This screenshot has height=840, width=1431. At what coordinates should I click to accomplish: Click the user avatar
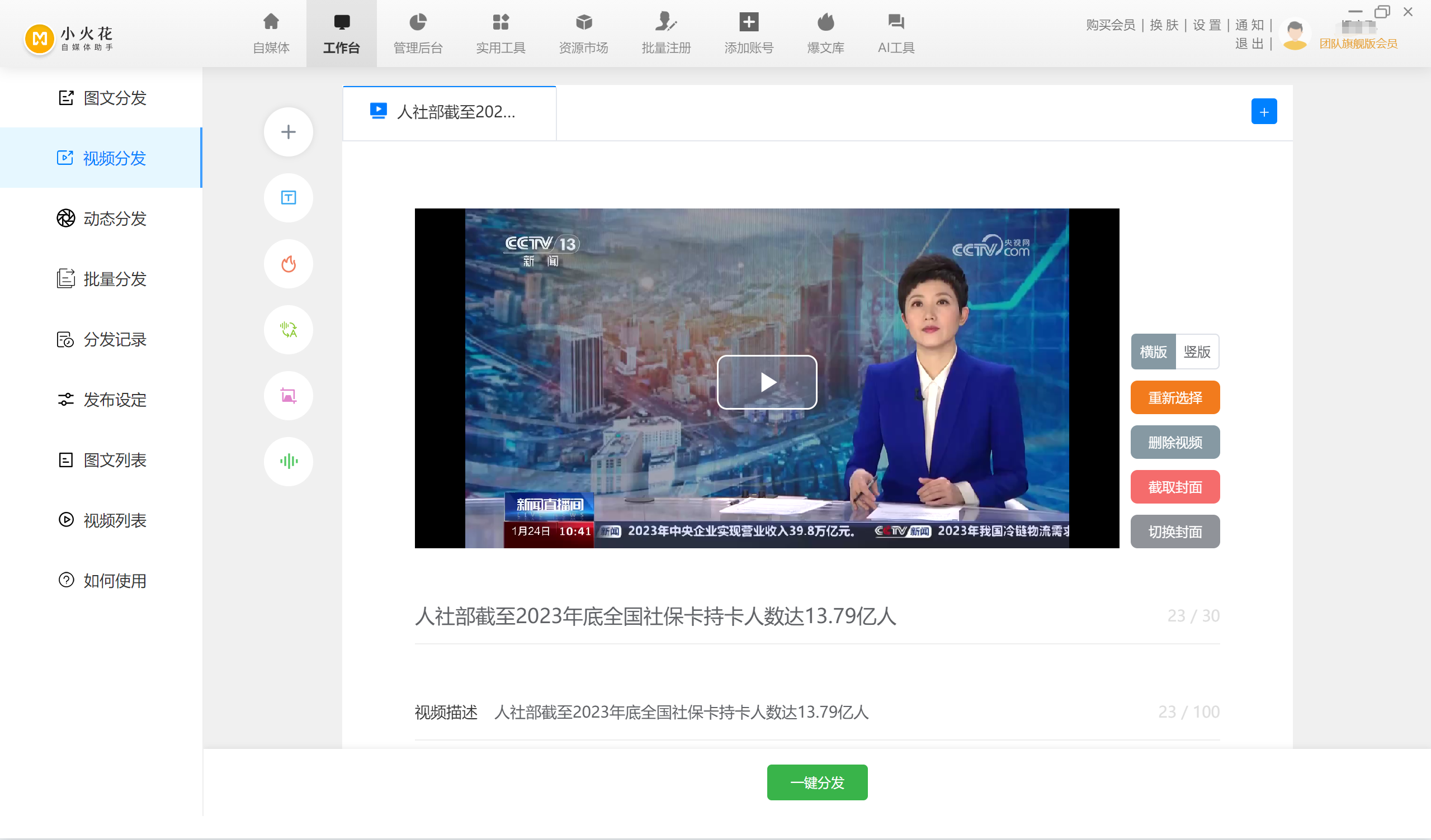pos(1295,34)
